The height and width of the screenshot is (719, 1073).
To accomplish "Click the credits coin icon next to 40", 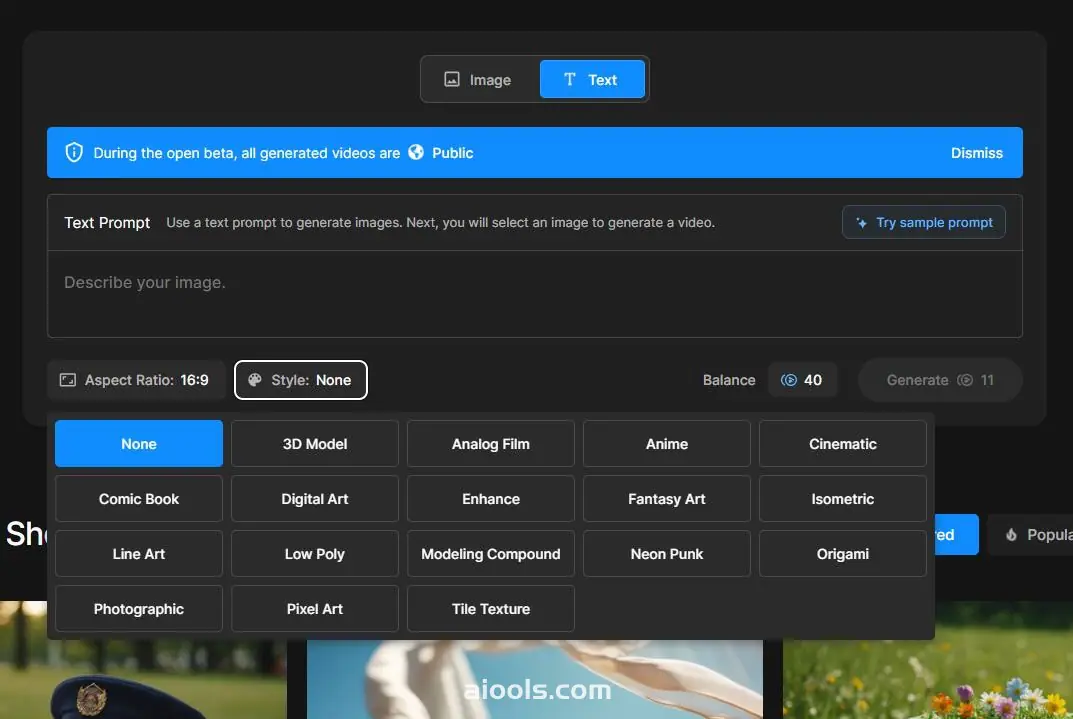I will (x=789, y=380).
